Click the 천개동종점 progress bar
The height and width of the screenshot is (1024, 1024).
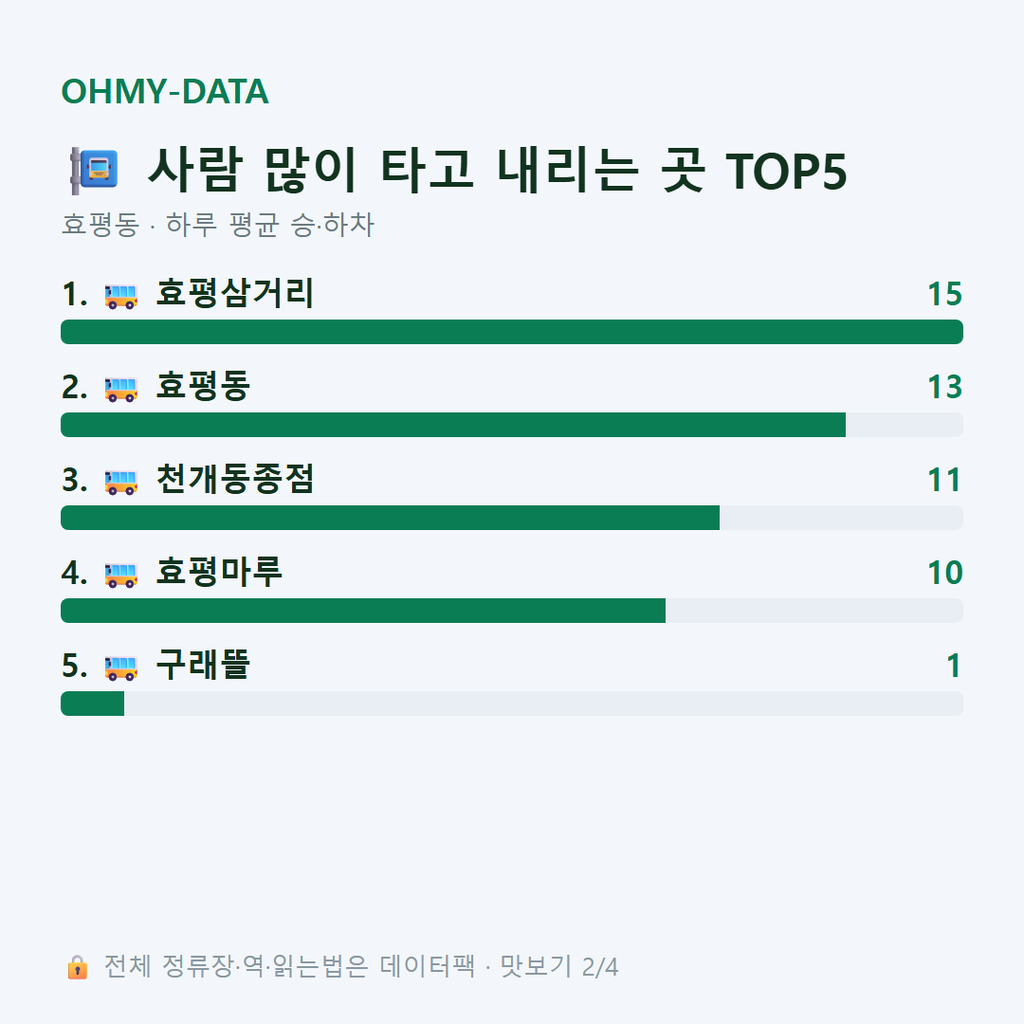pyautogui.click(x=512, y=517)
